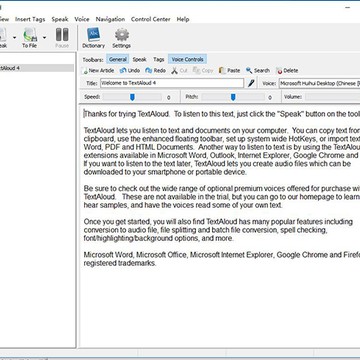Screen dimensions: 360x360
Task: Toggle the Speak toolbar in Toolbars row
Action: click(139, 59)
